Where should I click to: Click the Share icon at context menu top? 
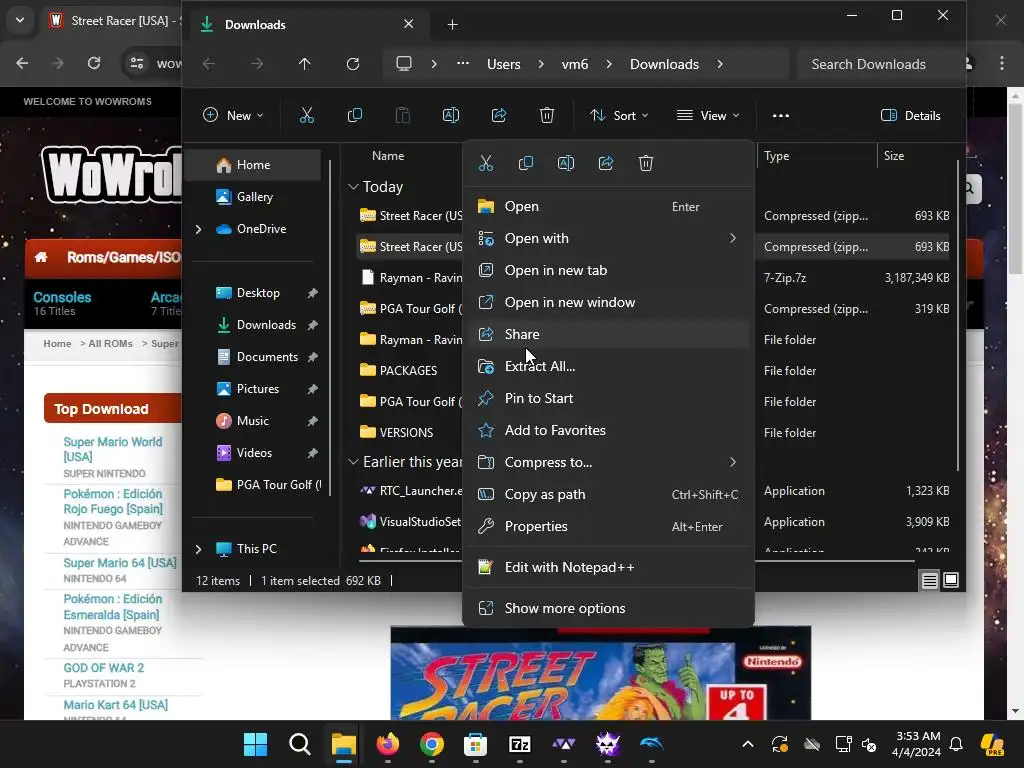point(606,163)
